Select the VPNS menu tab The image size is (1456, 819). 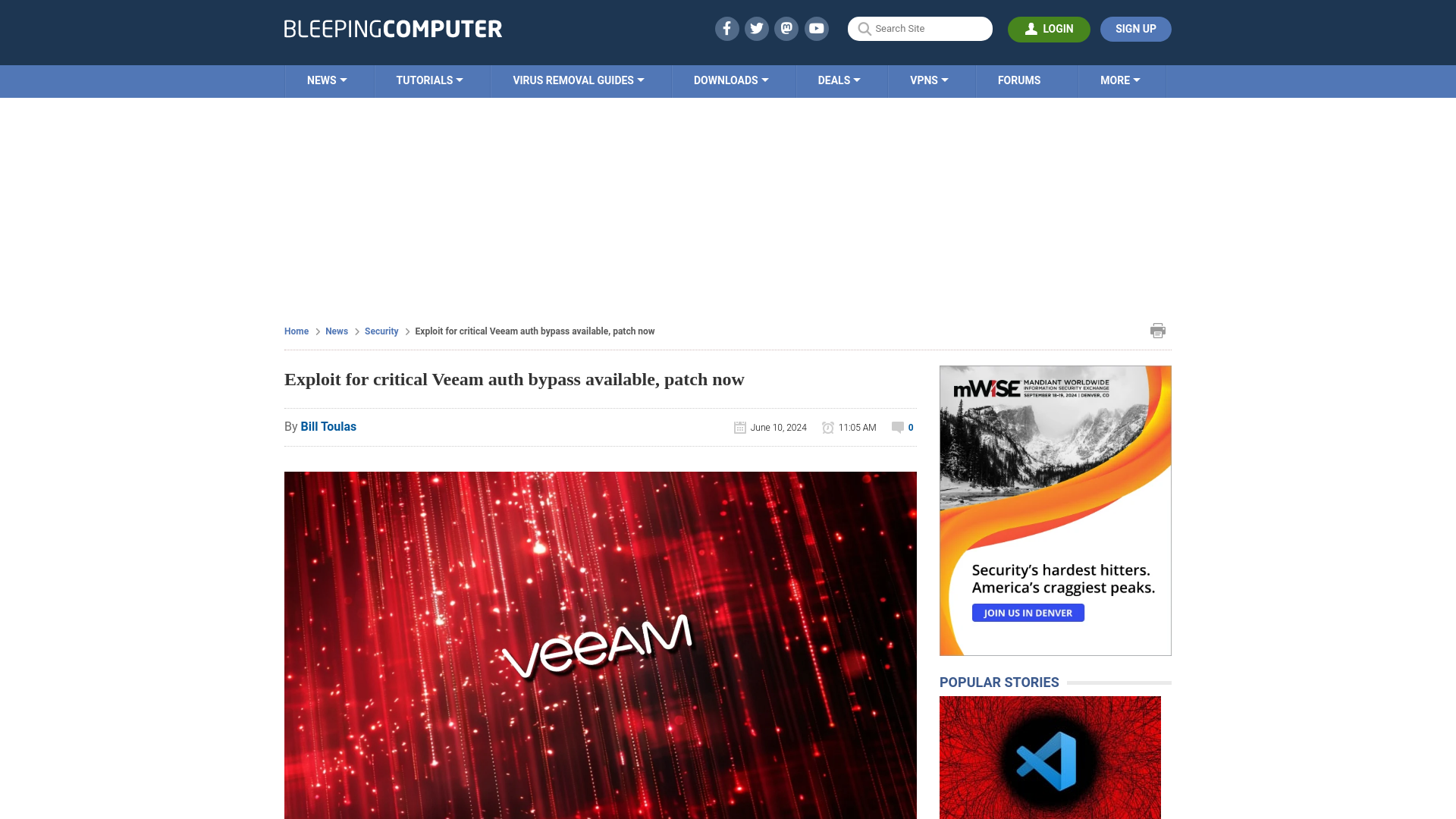[929, 79]
